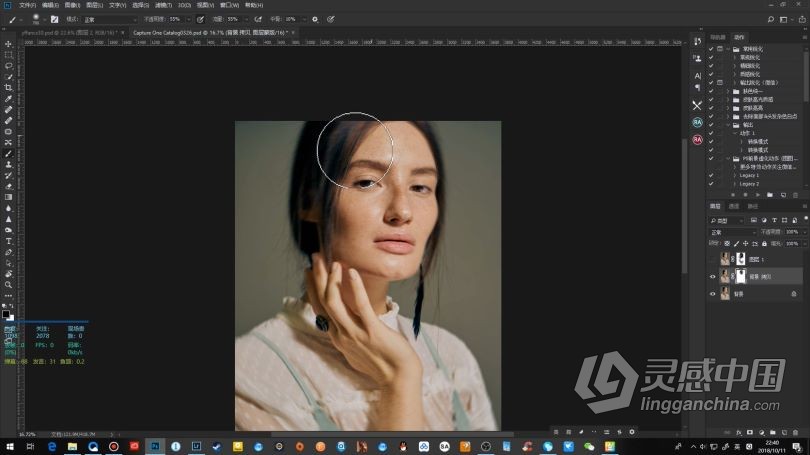The image size is (810, 455).
Task: Toggle visibility of the bottom 背景 layer
Action: tap(712, 294)
